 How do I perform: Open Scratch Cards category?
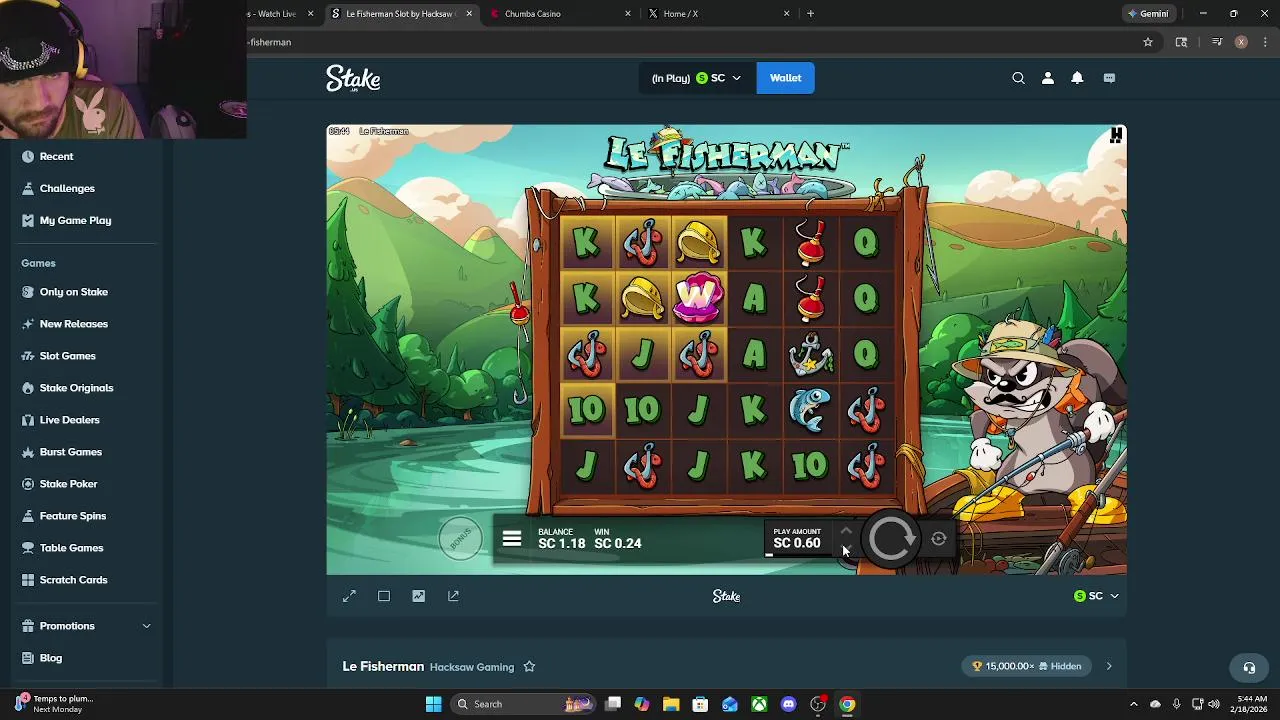[73, 580]
